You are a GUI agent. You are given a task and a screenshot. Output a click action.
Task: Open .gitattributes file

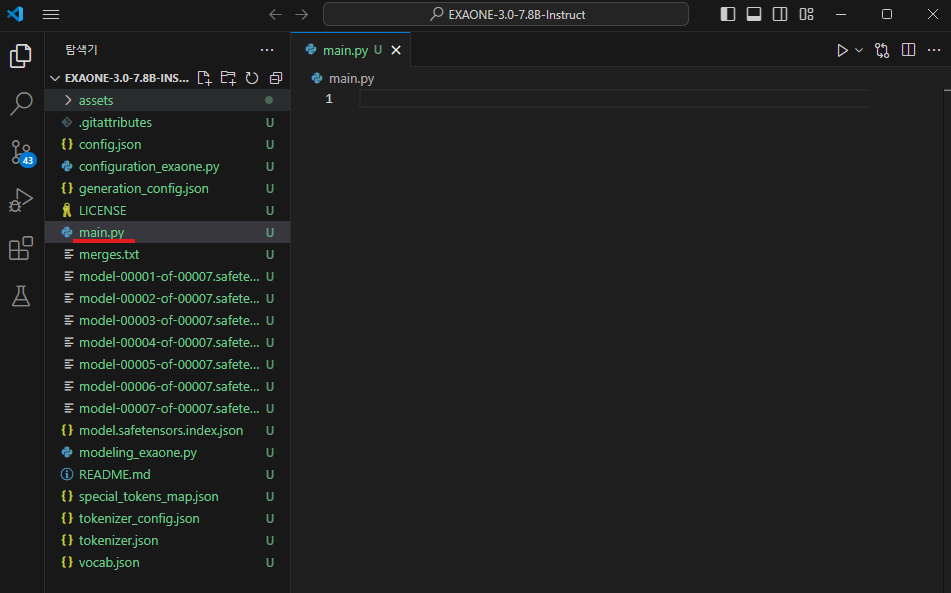tap(167, 122)
